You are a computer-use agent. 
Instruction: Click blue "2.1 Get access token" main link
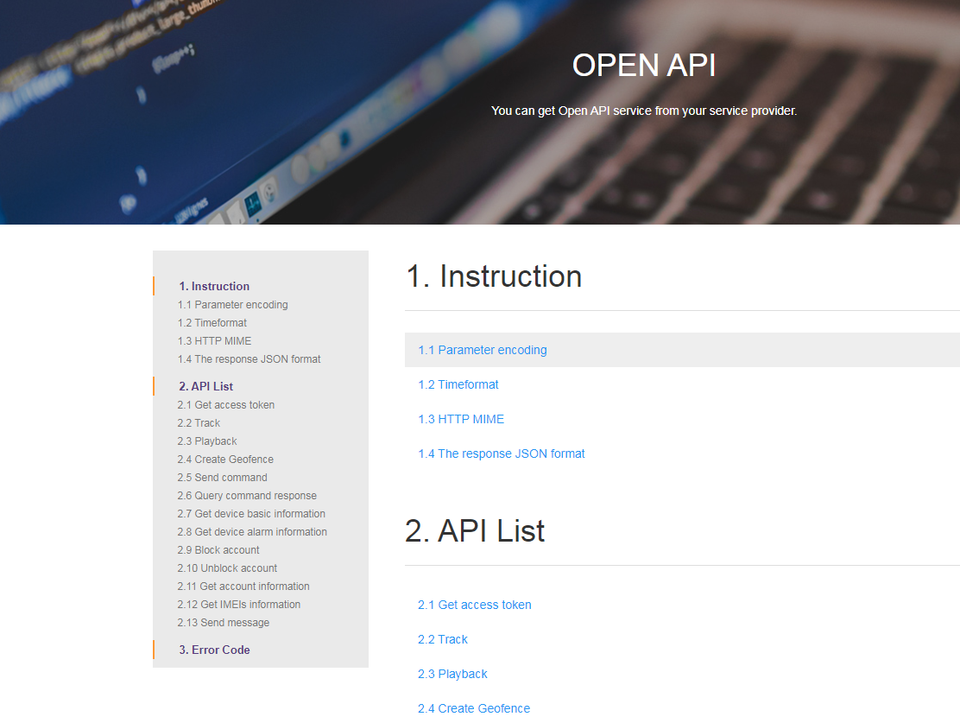(x=474, y=605)
